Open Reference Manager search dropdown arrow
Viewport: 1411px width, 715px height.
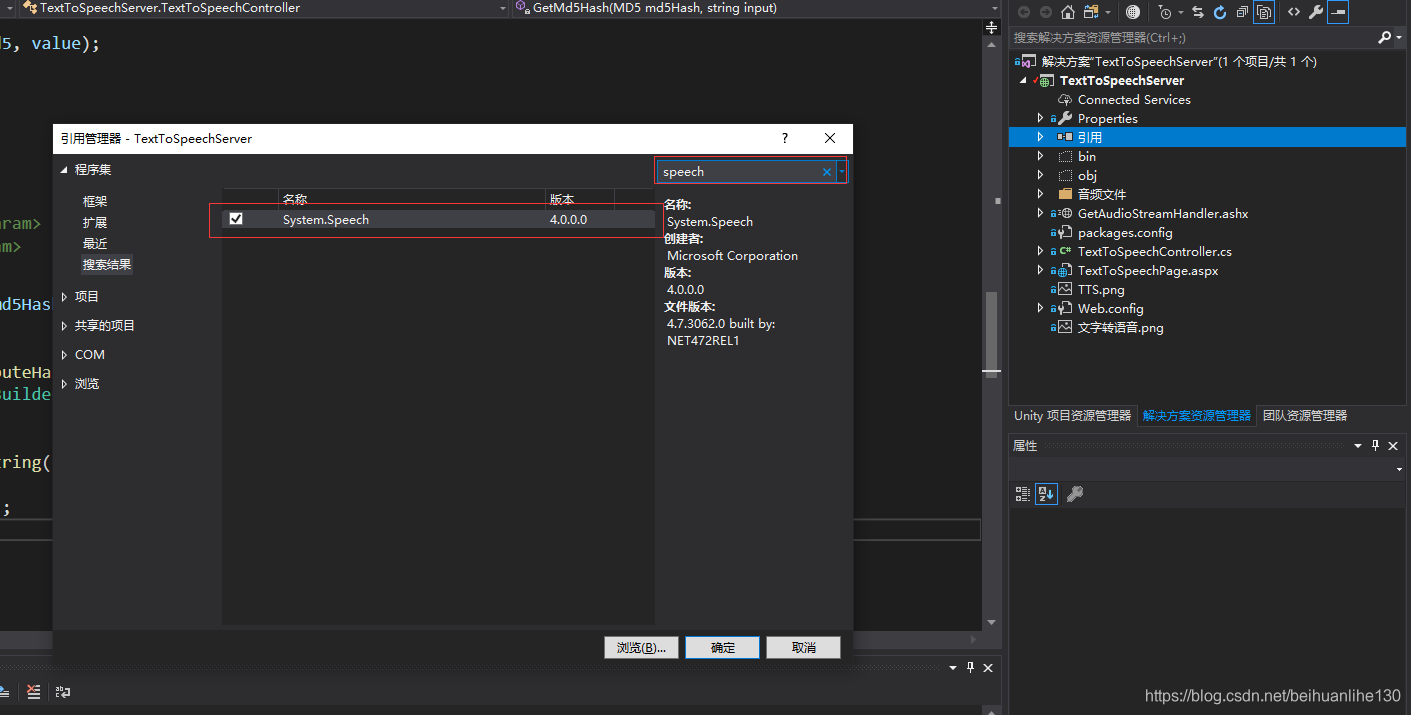[x=842, y=172]
